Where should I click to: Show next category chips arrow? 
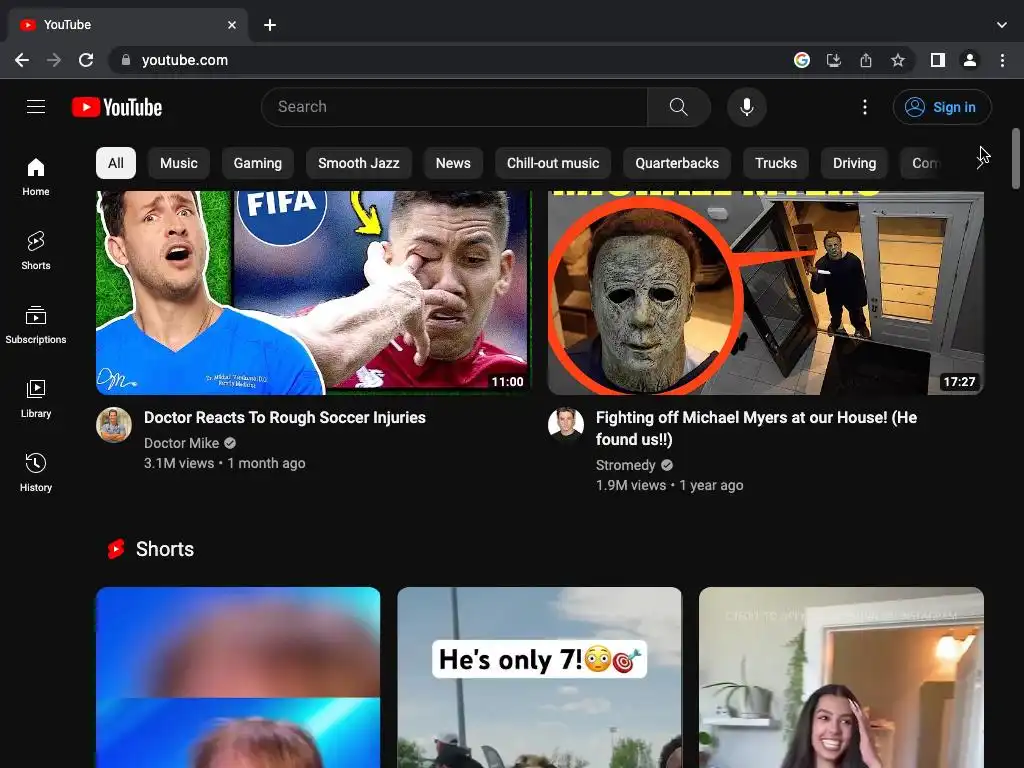(980, 163)
